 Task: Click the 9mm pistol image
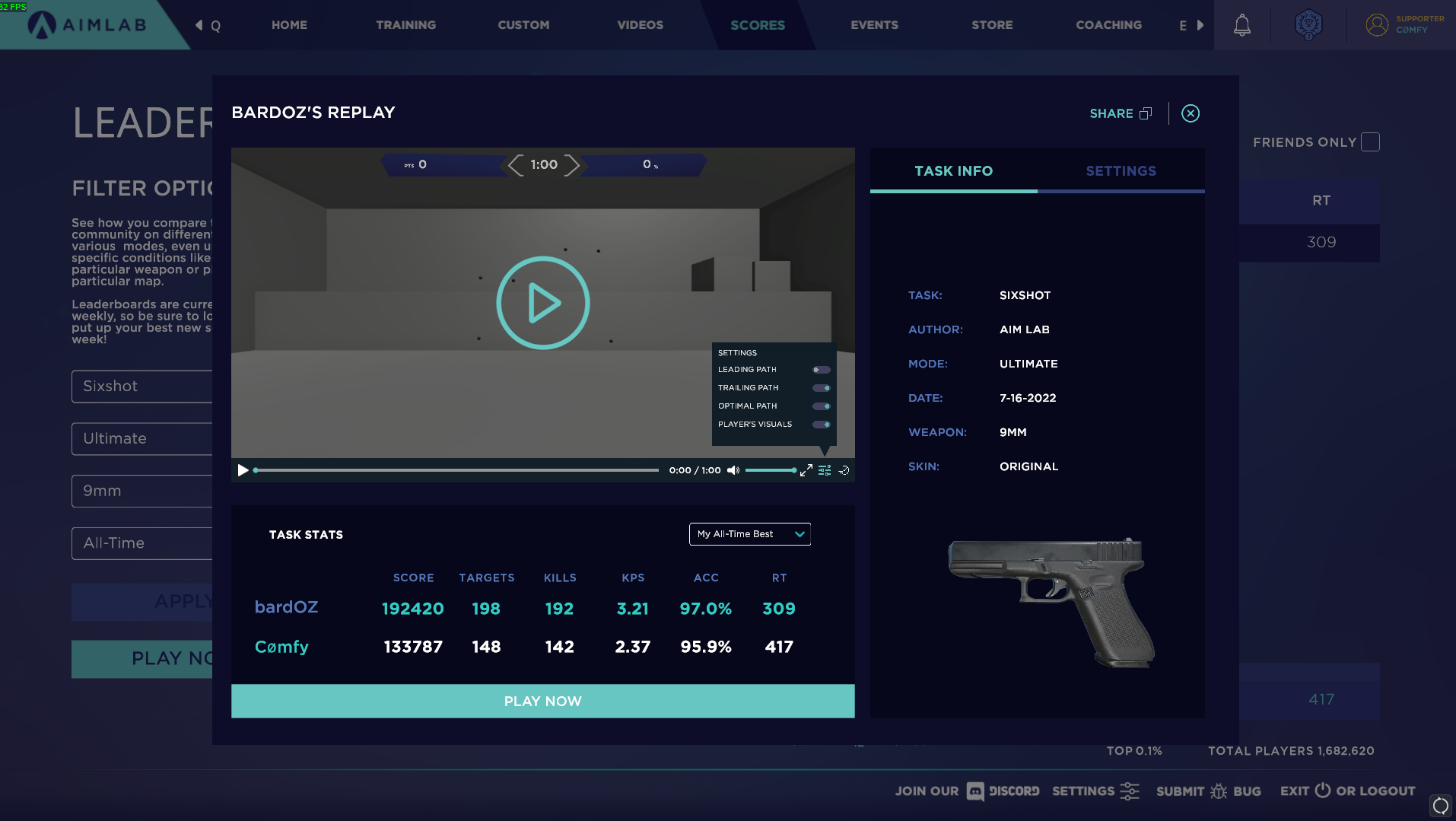coord(1051,601)
